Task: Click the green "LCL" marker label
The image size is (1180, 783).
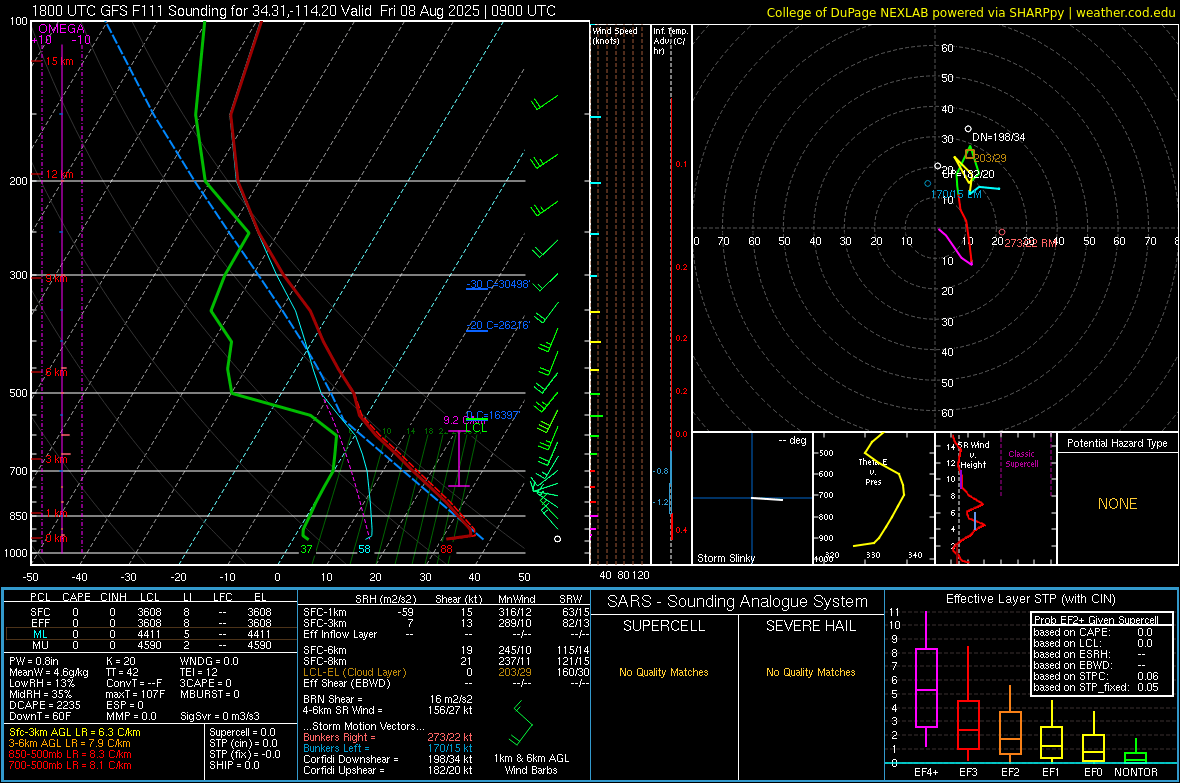Action: coord(476,428)
